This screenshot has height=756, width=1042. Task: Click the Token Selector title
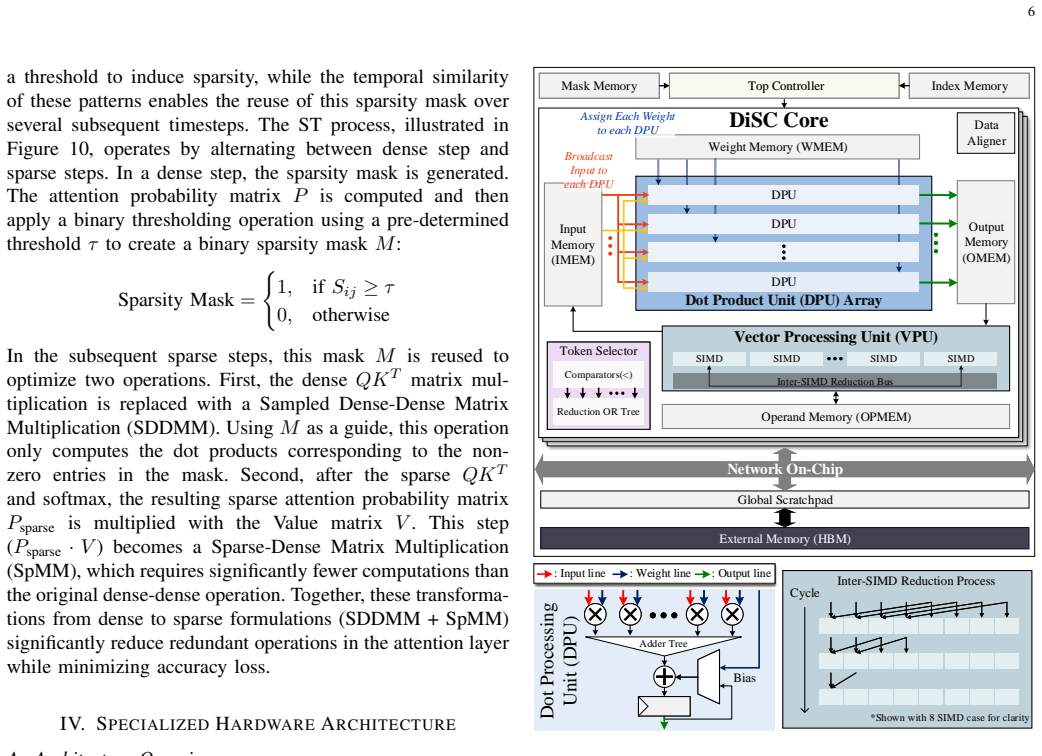tap(598, 351)
